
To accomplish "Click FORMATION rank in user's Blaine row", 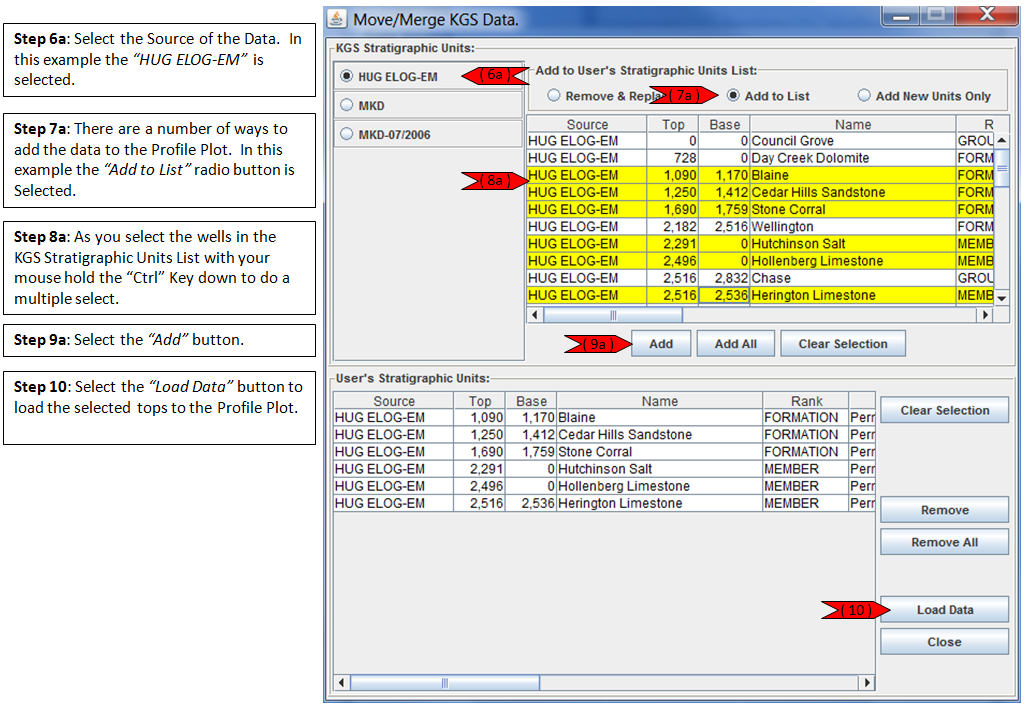I will point(806,417).
